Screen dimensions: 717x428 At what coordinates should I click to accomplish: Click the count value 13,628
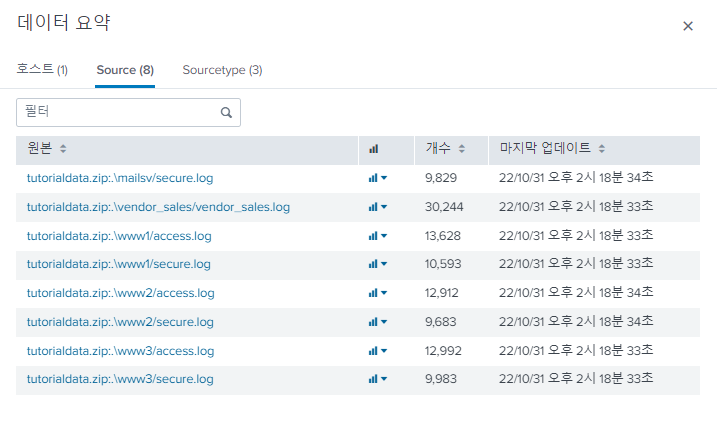click(443, 236)
